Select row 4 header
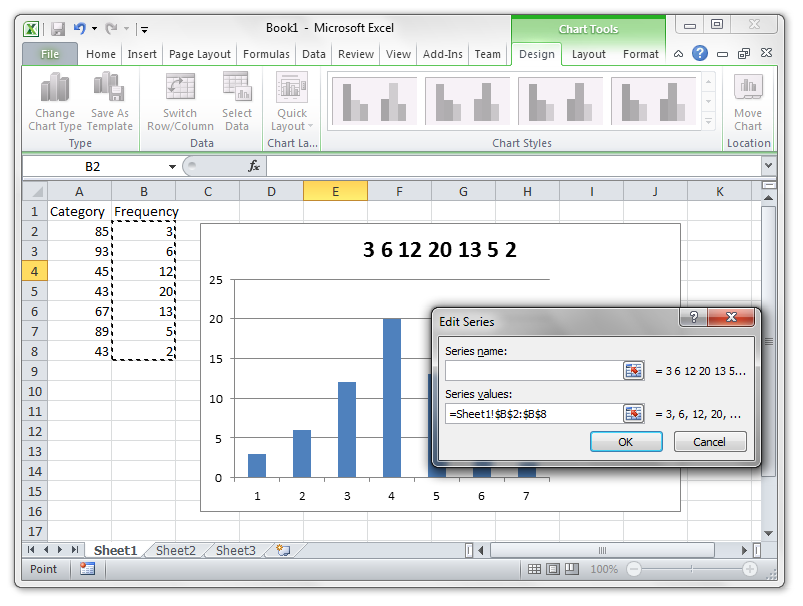Viewport: 803px width, 606px height. tap(35, 271)
